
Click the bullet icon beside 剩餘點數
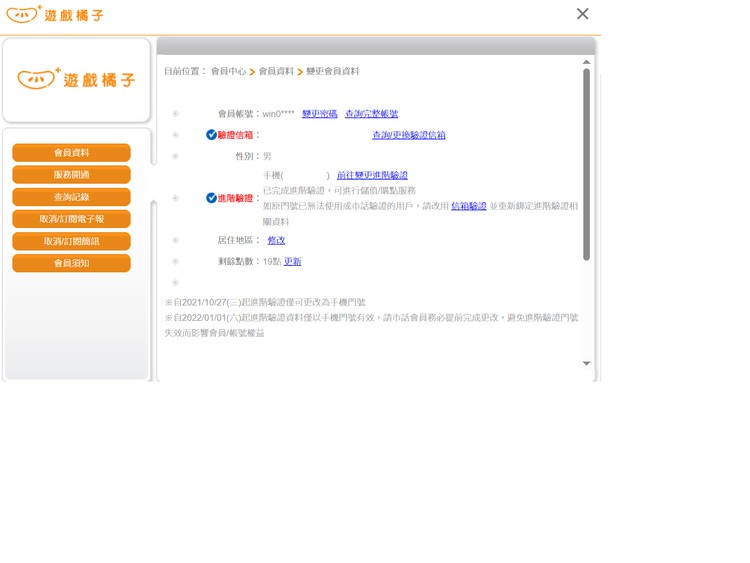click(x=176, y=261)
